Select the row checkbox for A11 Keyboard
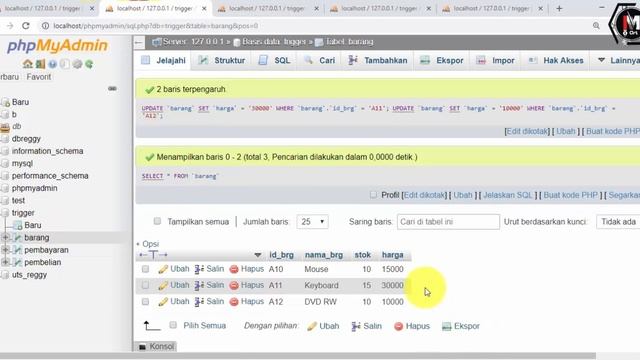Image resolution: width=640 pixels, height=360 pixels. pos(145,285)
